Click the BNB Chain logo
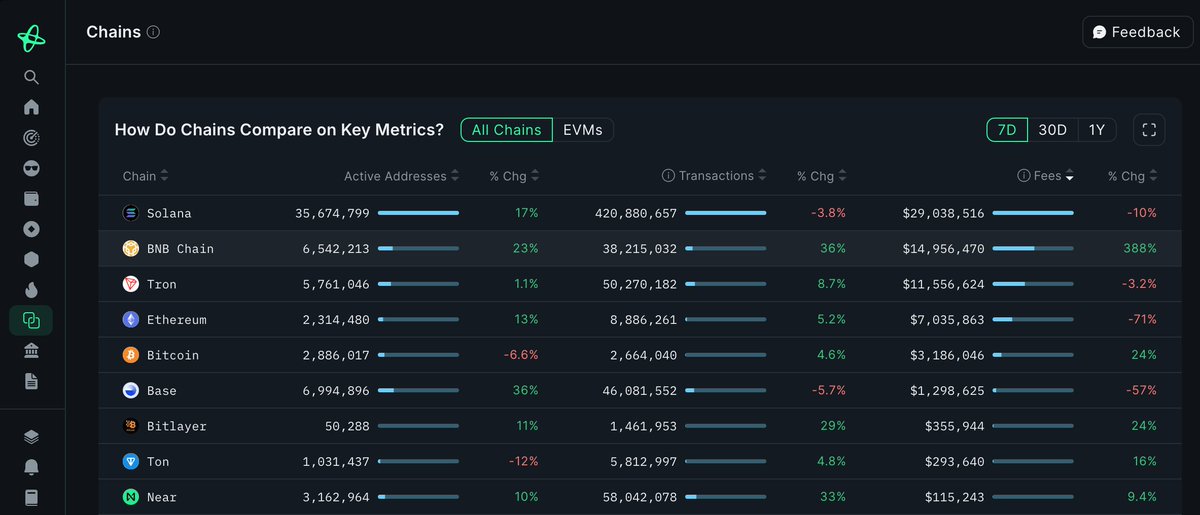This screenshot has width=1200, height=515. pos(131,248)
